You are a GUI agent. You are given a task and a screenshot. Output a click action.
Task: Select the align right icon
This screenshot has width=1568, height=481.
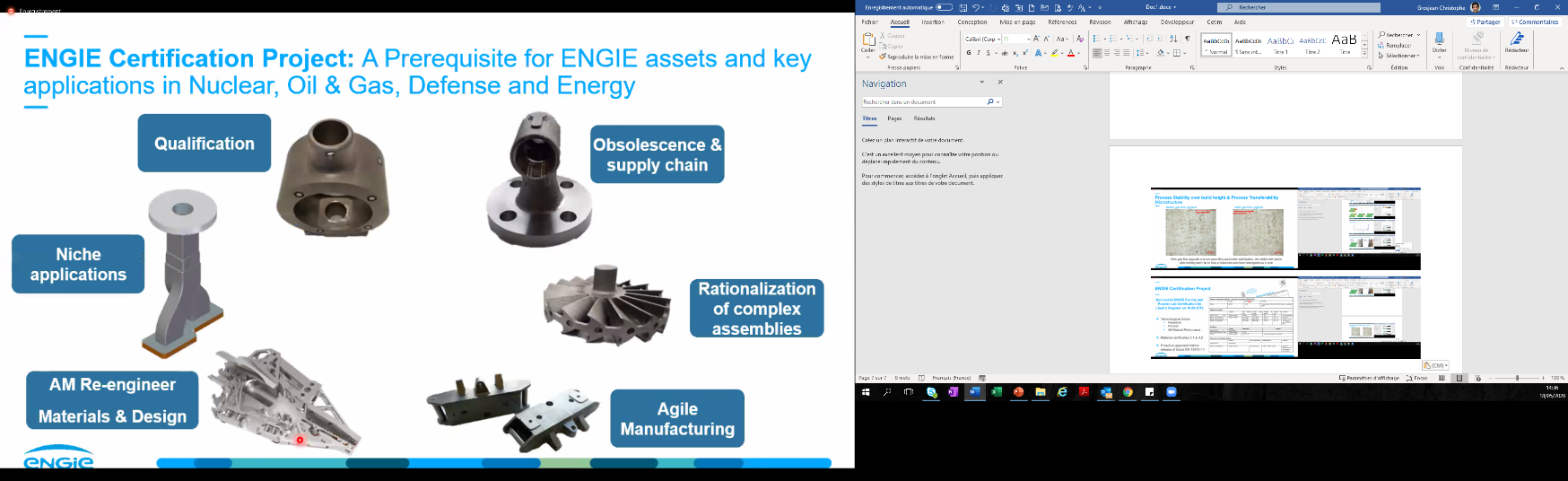[1117, 53]
